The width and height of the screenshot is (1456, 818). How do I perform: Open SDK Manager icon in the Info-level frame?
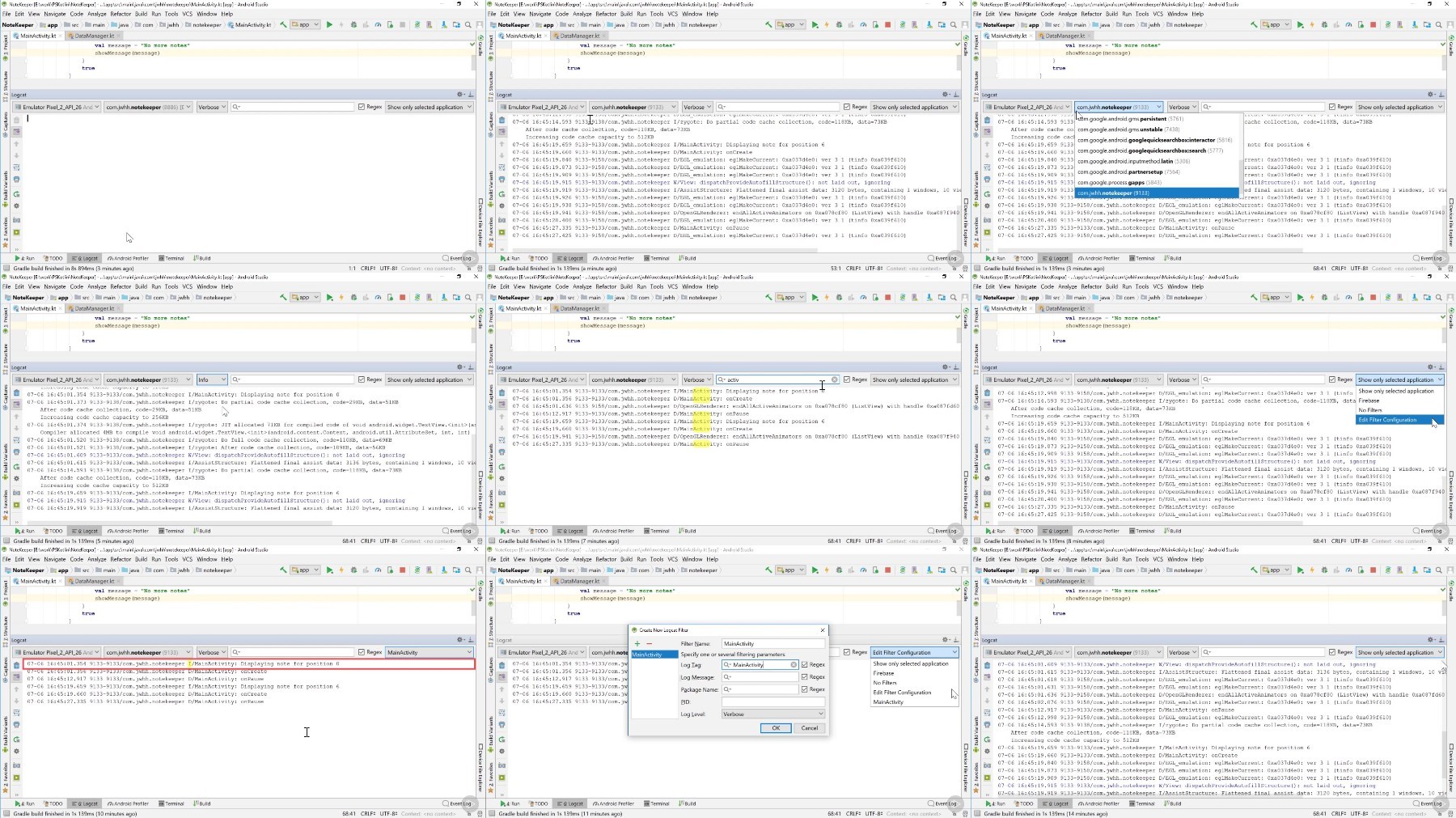pyautogui.click(x=444, y=298)
